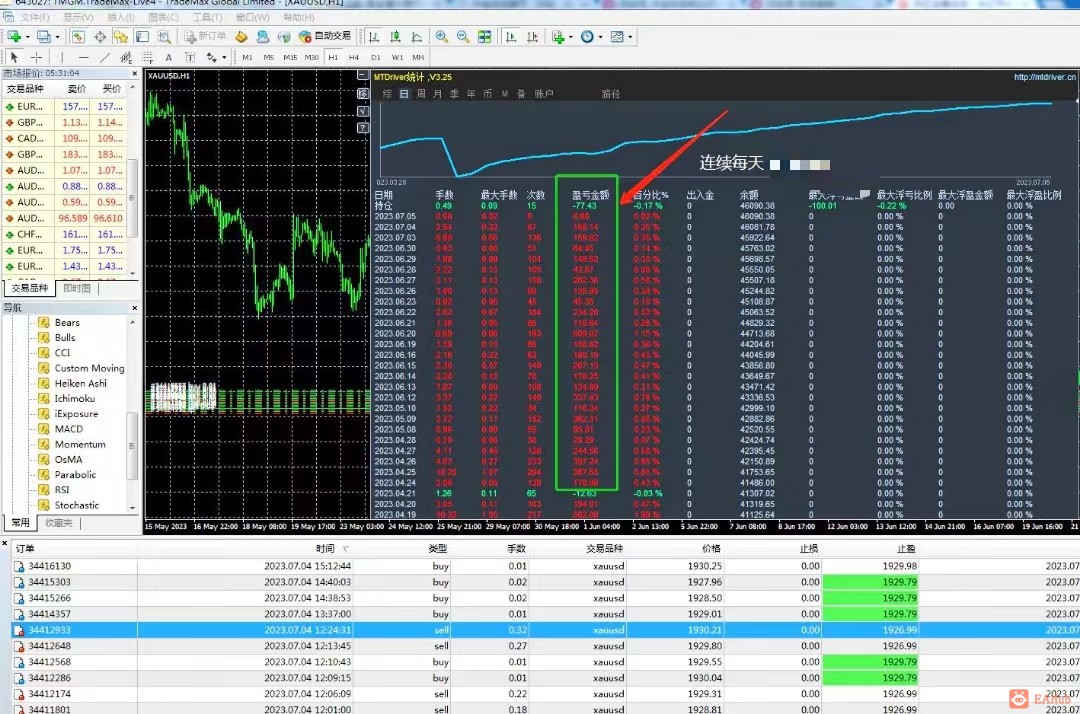Image resolution: width=1080 pixels, height=714 pixels.
Task: Toggle the Chart Shift icon
Action: (x=532, y=36)
